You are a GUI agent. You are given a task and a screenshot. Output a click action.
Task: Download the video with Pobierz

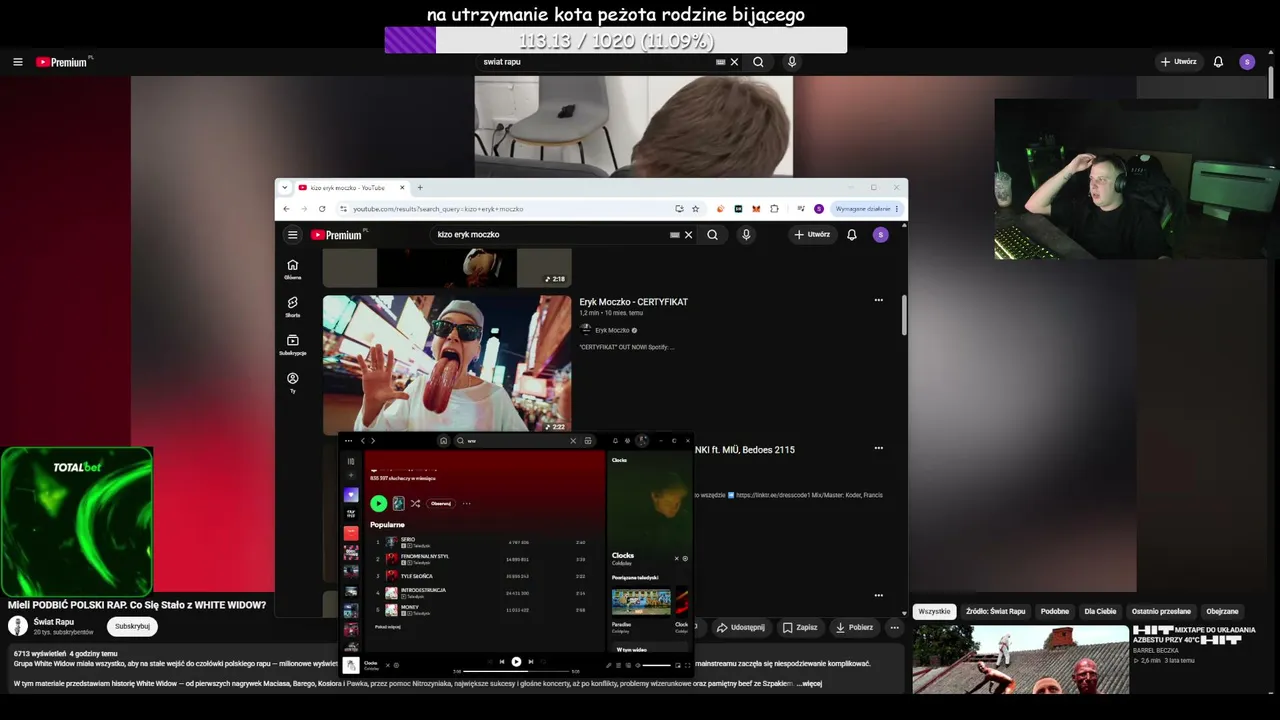coord(854,628)
